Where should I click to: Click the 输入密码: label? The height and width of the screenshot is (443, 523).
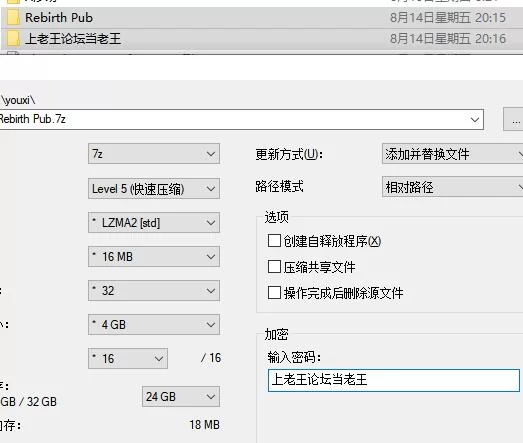[294, 357]
